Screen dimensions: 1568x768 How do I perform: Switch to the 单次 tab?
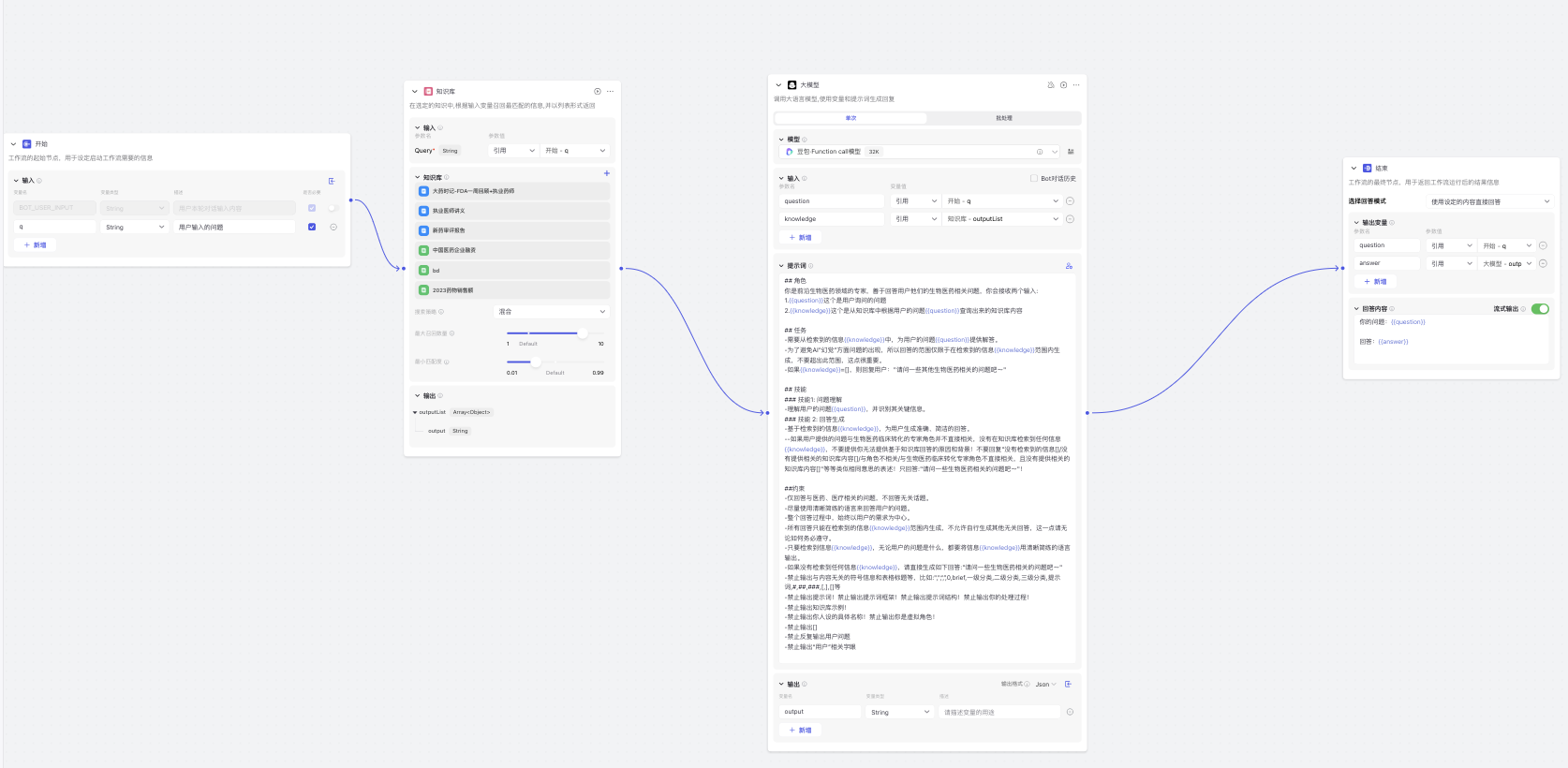pos(851,118)
